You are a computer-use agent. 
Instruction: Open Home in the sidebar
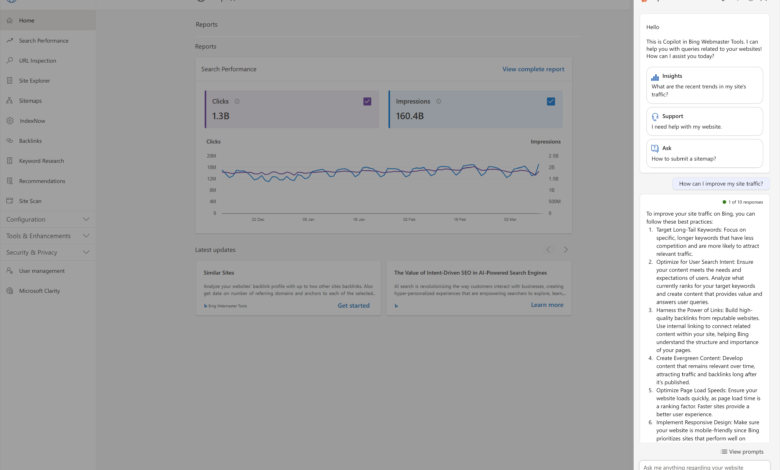[48, 20]
